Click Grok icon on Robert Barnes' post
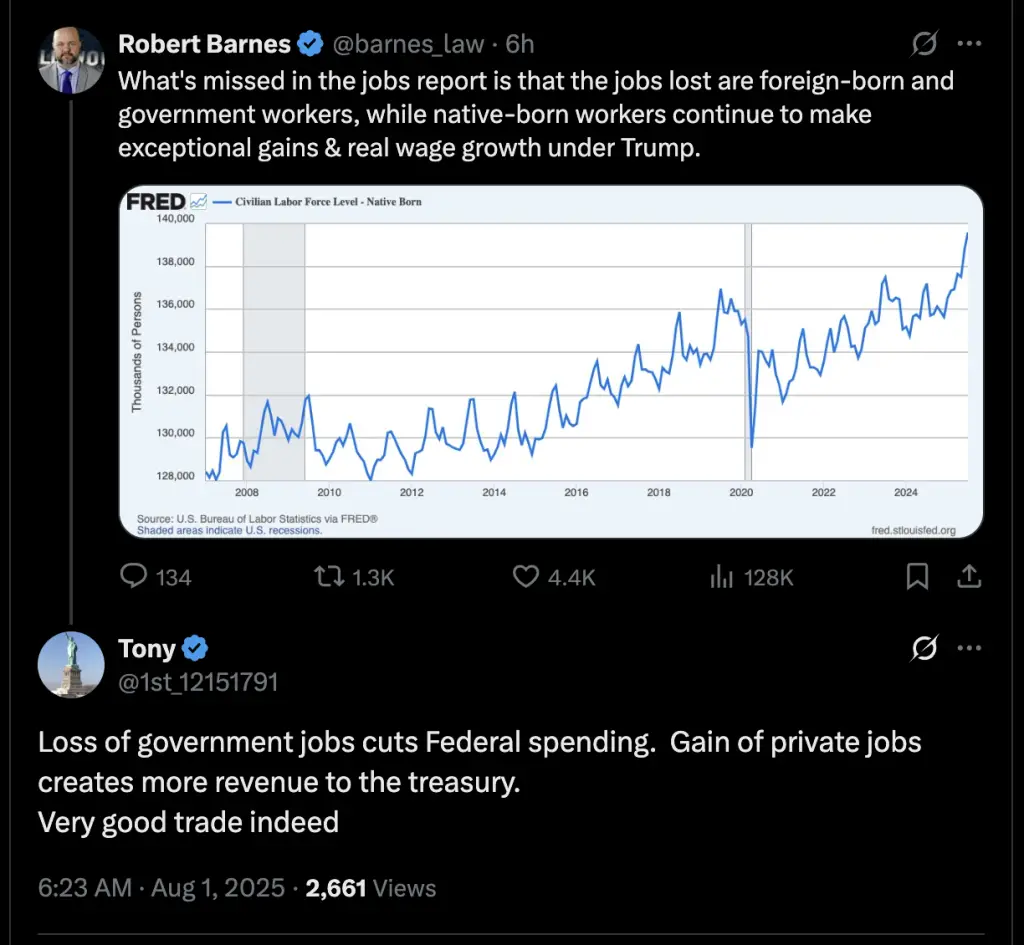The image size is (1024, 945). (x=924, y=44)
